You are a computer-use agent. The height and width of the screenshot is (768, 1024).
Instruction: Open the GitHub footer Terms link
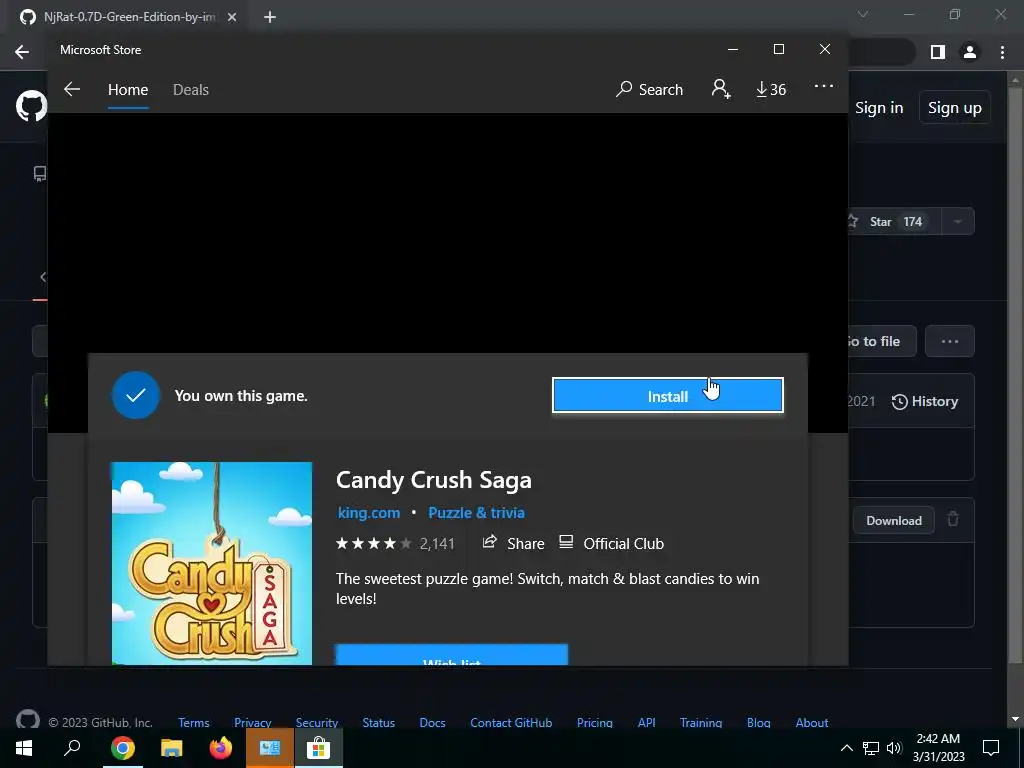click(x=194, y=722)
